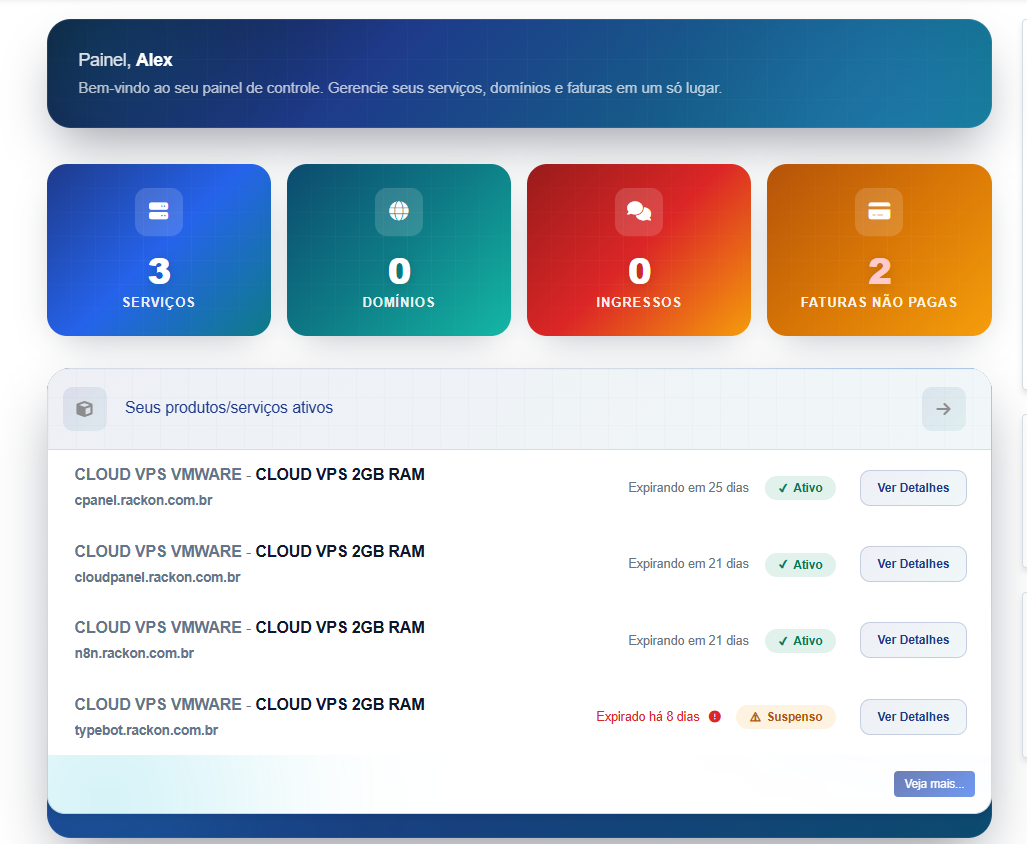Image resolution: width=1027 pixels, height=844 pixels.
Task: Click the Ativo badge for cloudpanel service
Action: 800,564
